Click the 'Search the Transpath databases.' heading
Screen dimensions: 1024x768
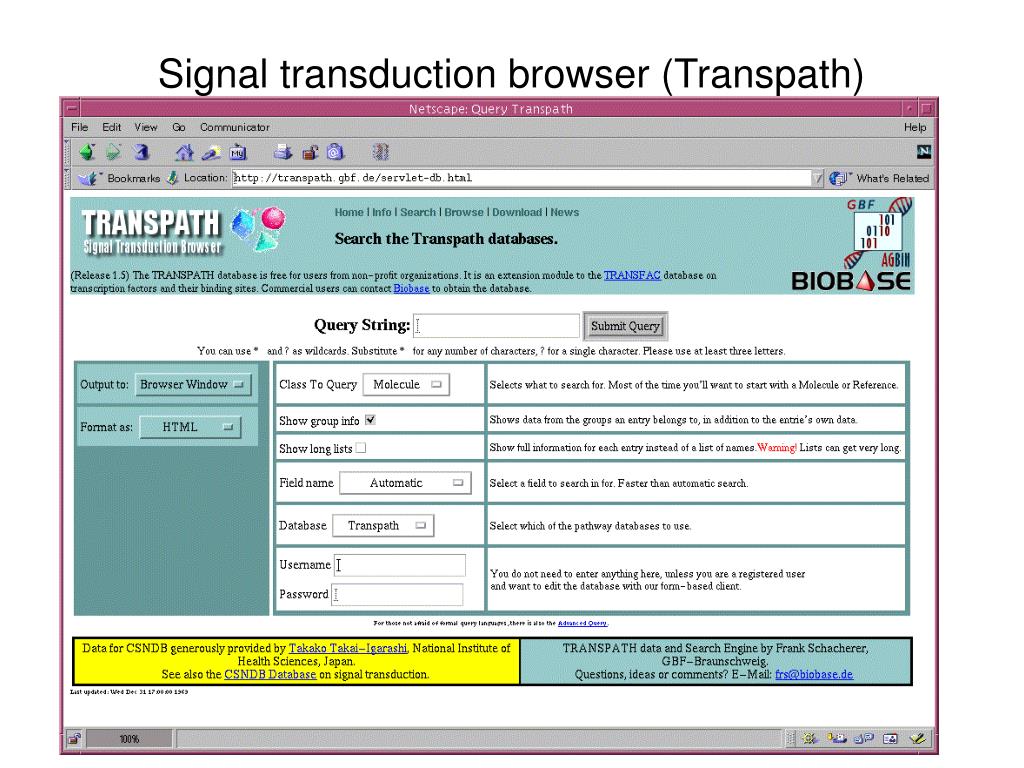[x=446, y=239]
